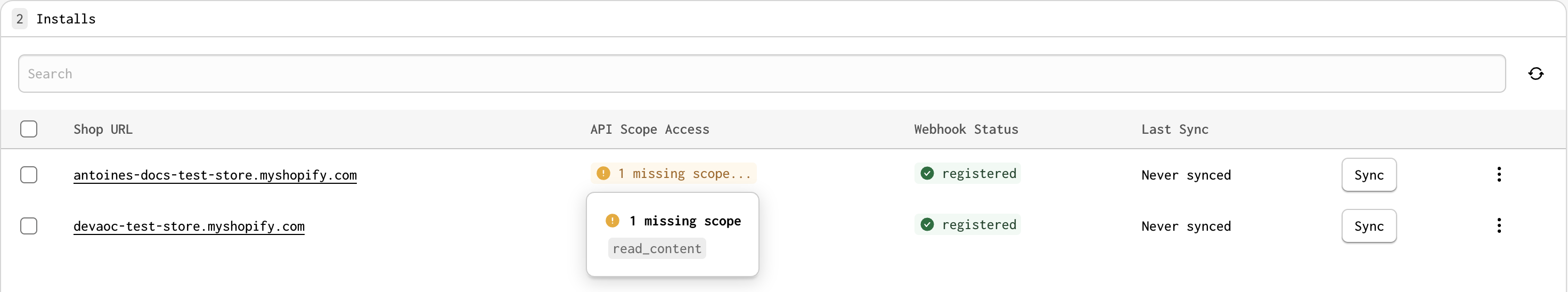Click the refresh installs icon
This screenshot has height=292, width=1568.
tap(1535, 74)
